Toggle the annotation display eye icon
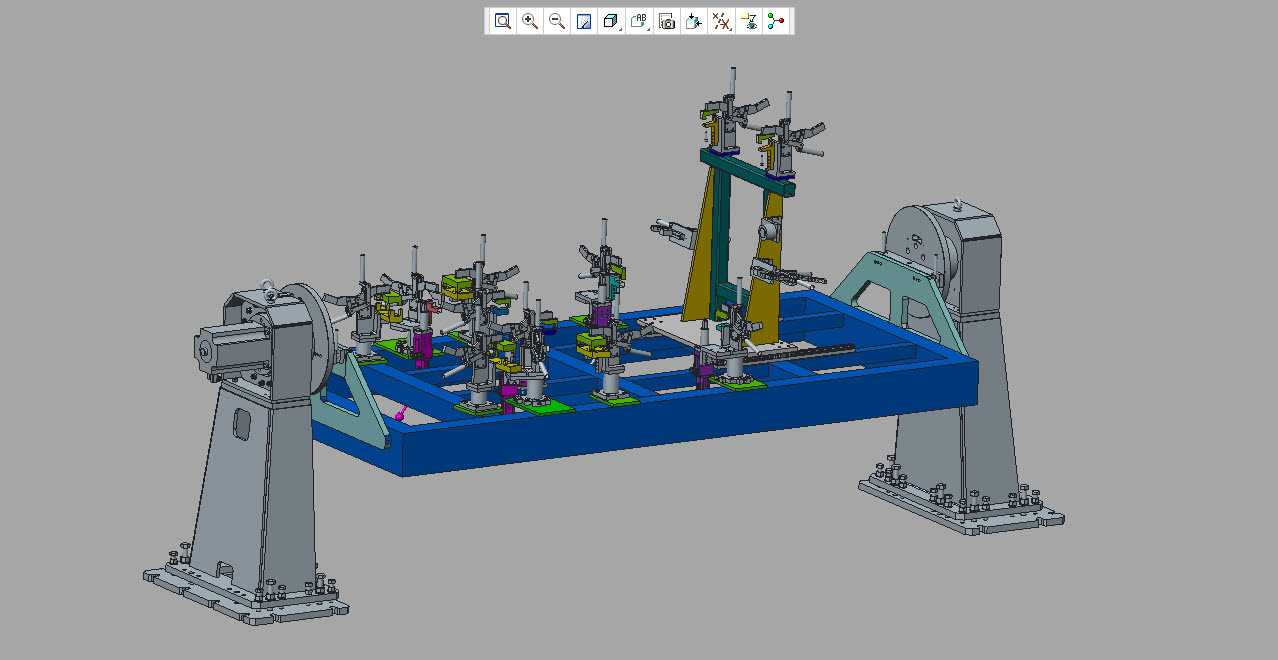The width and height of the screenshot is (1278, 660). pos(749,21)
